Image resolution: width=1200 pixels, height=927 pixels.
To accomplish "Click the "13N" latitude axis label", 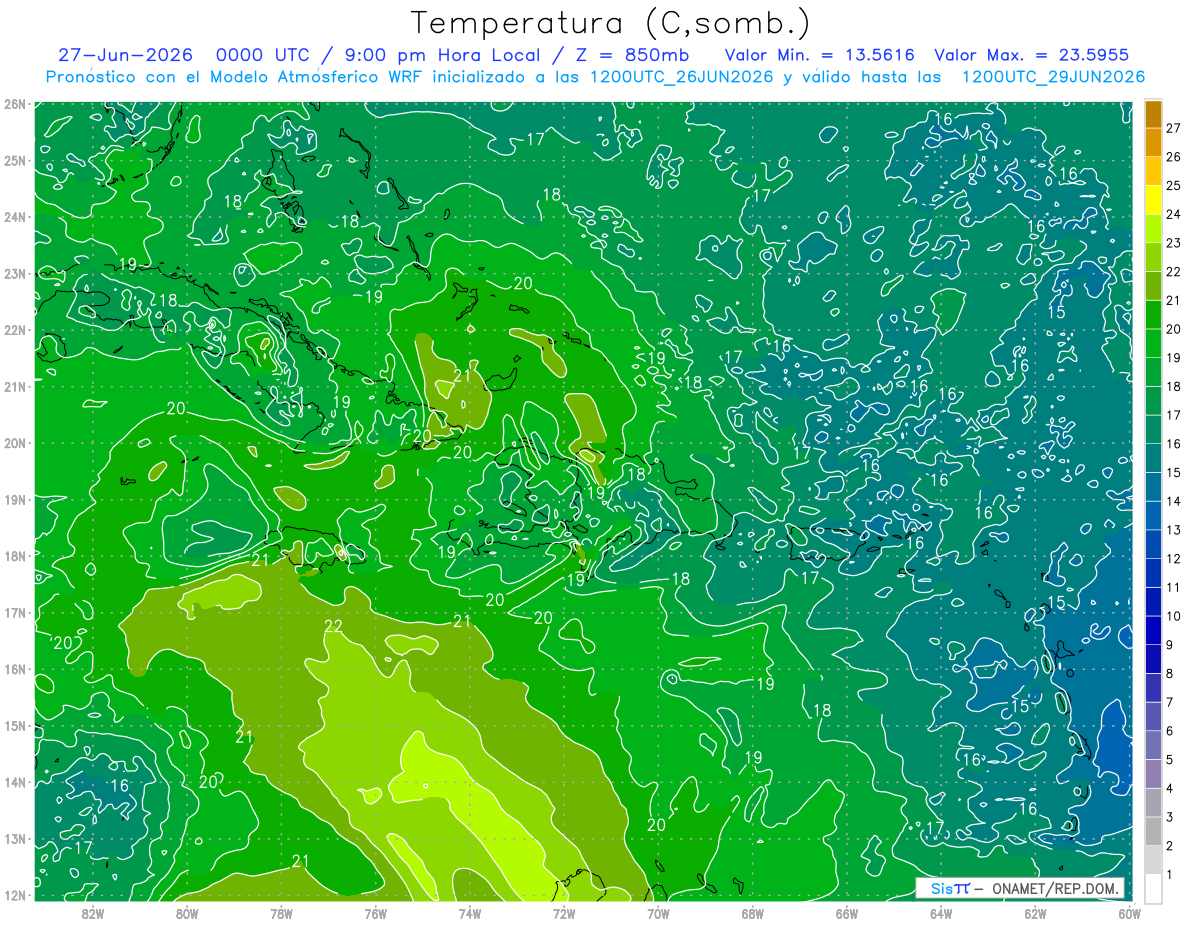I will pos(14,839).
